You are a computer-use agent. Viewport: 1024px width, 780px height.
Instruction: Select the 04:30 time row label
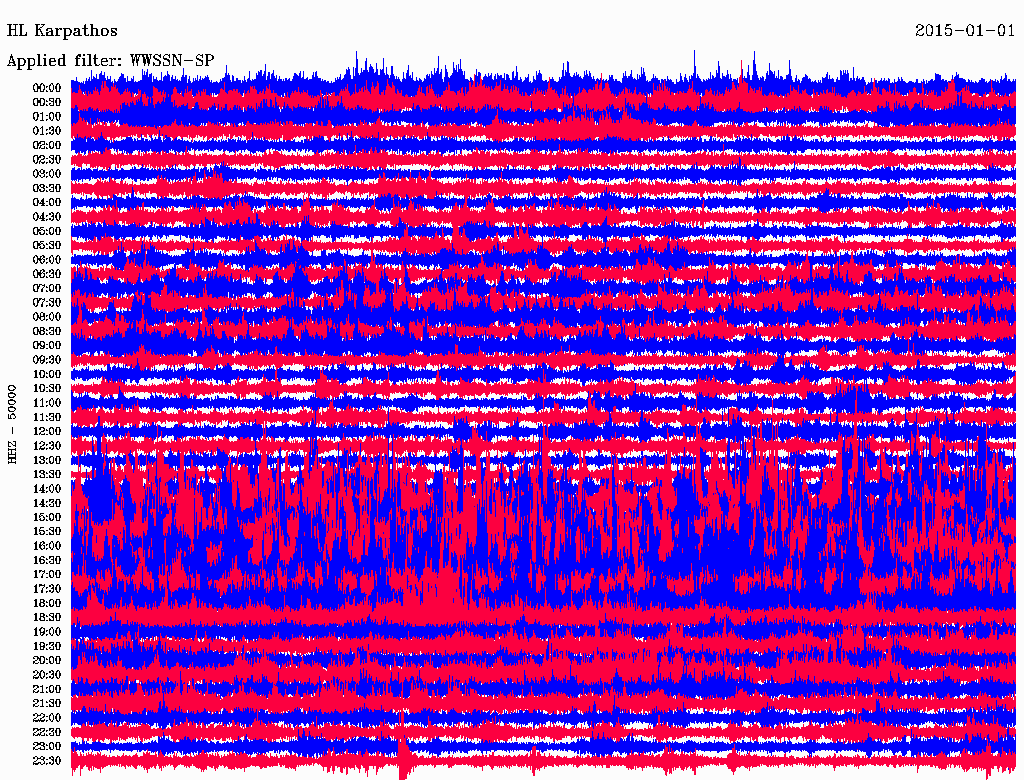pos(47,217)
